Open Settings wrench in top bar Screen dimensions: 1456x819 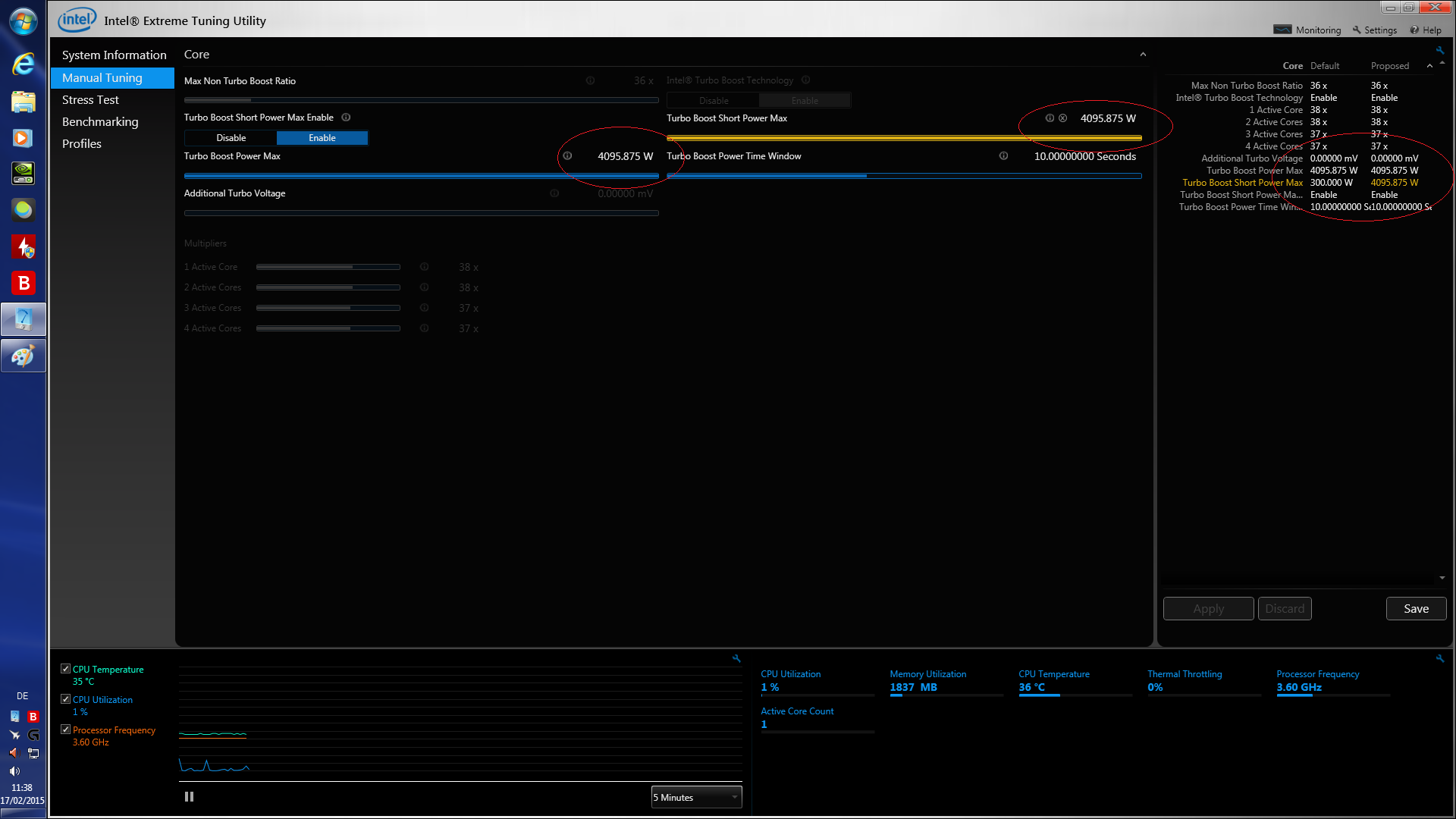pyautogui.click(x=1374, y=30)
